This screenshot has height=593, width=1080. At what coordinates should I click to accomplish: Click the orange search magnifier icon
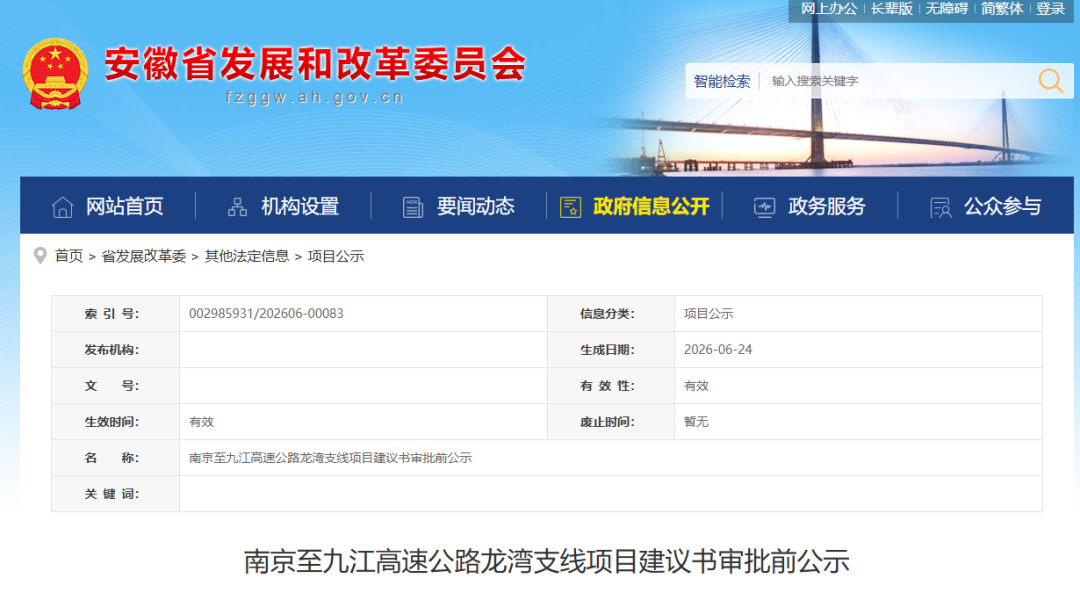coord(1050,81)
